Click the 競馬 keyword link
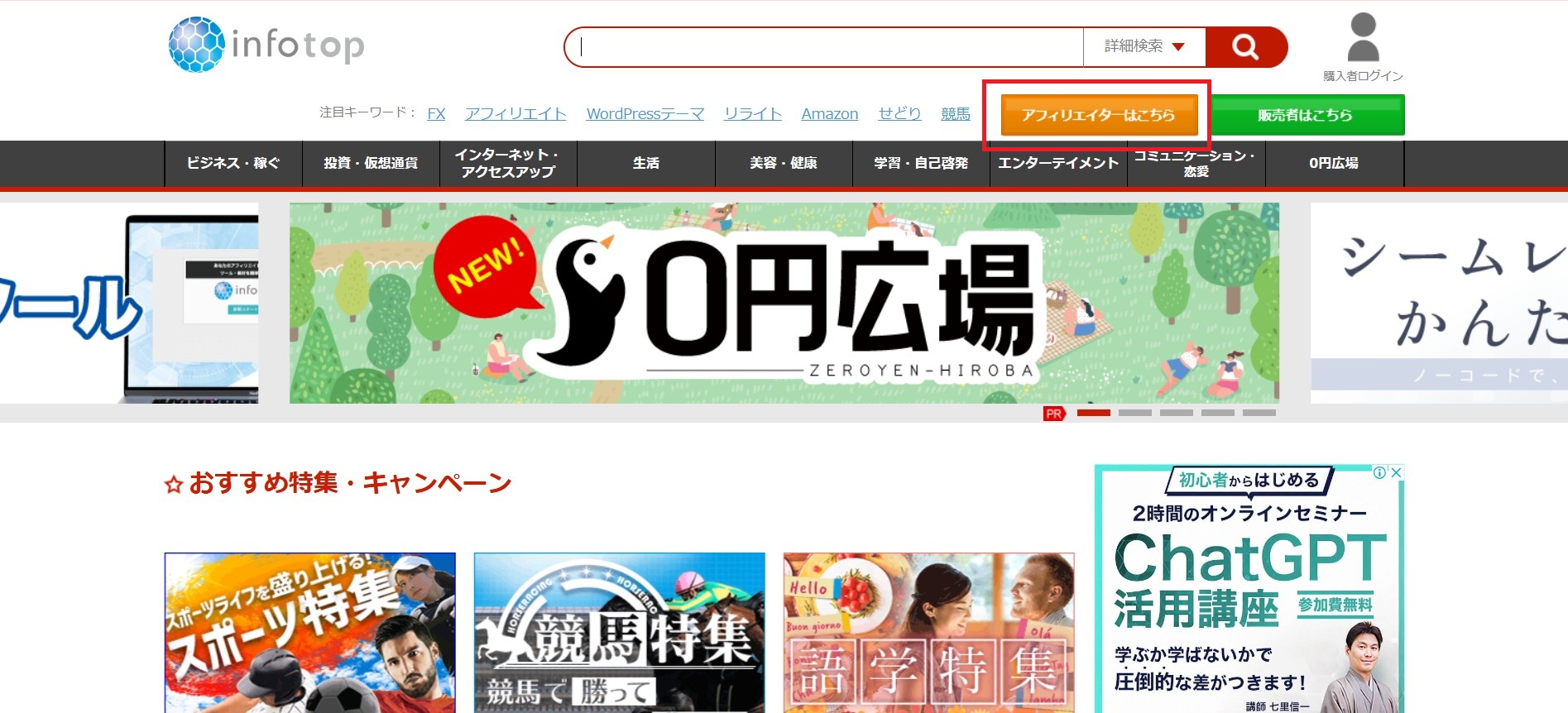1568x713 pixels. pos(956,113)
